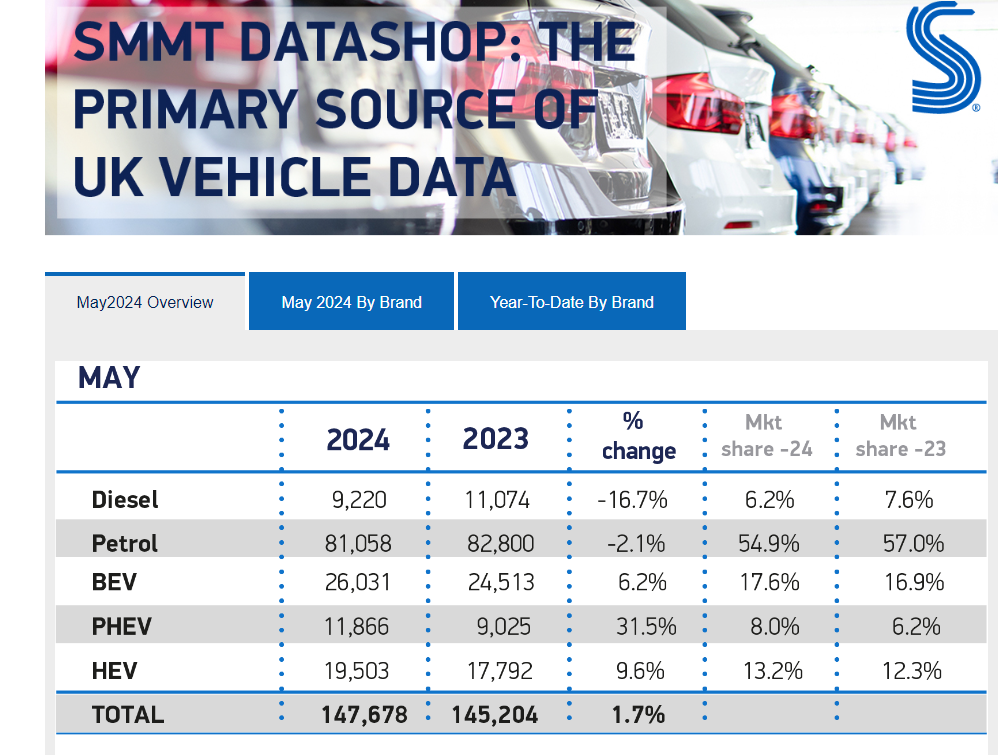Click the SMMT Datashop banner headline
The image size is (998, 755).
click(x=354, y=109)
